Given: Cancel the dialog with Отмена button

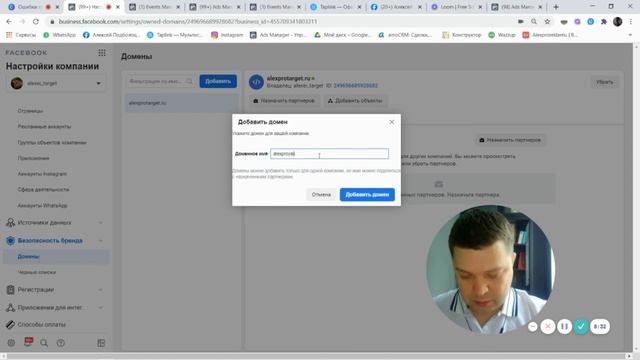Looking at the screenshot, I should 321,195.
